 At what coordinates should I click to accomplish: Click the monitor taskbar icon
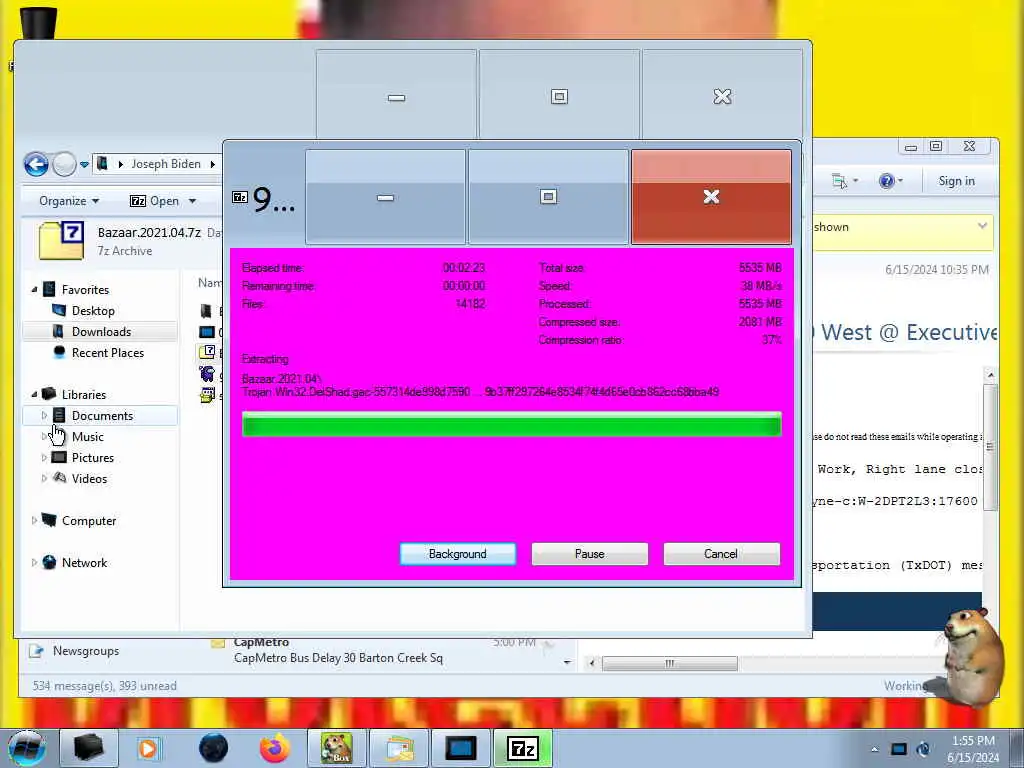[460, 748]
